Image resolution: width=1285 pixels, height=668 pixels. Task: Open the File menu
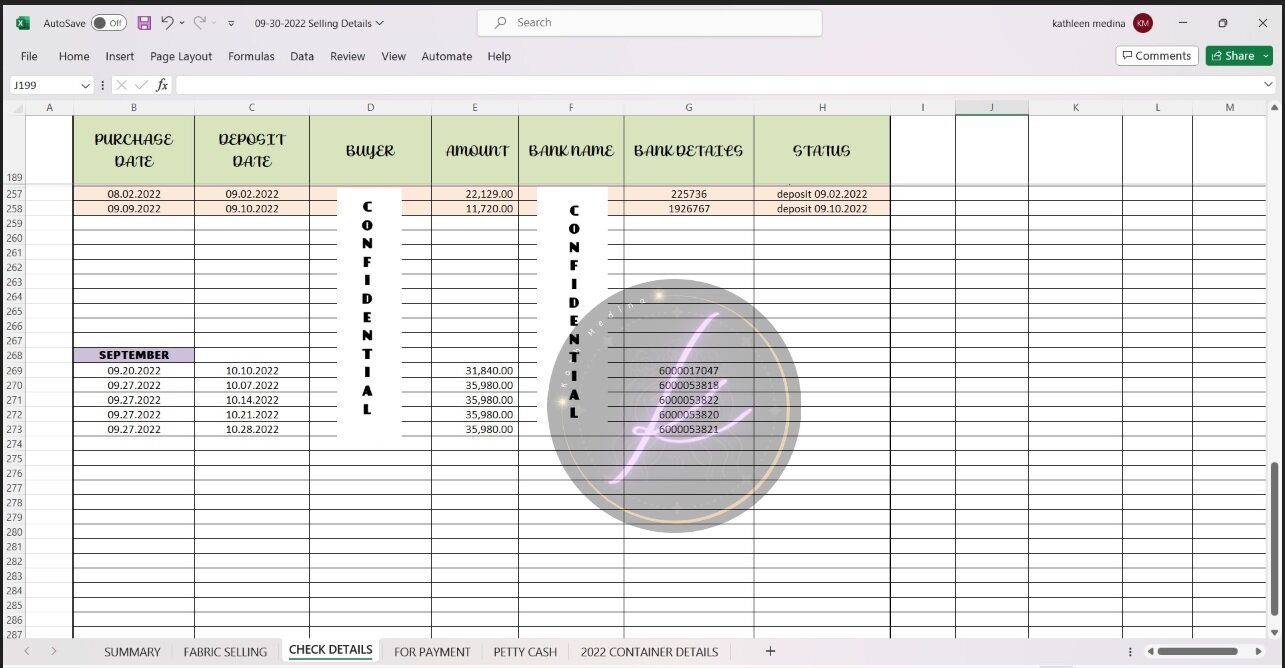29,56
